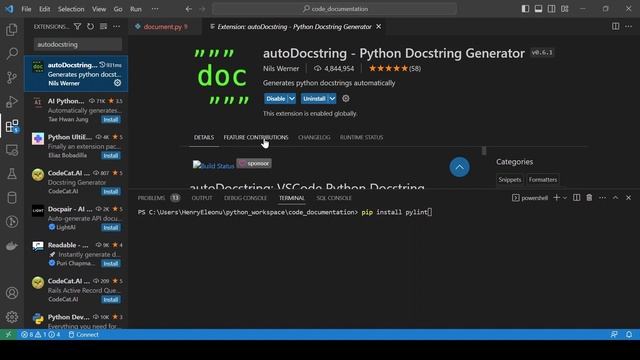
Task: Click the sponsor badge link
Action: point(254,163)
